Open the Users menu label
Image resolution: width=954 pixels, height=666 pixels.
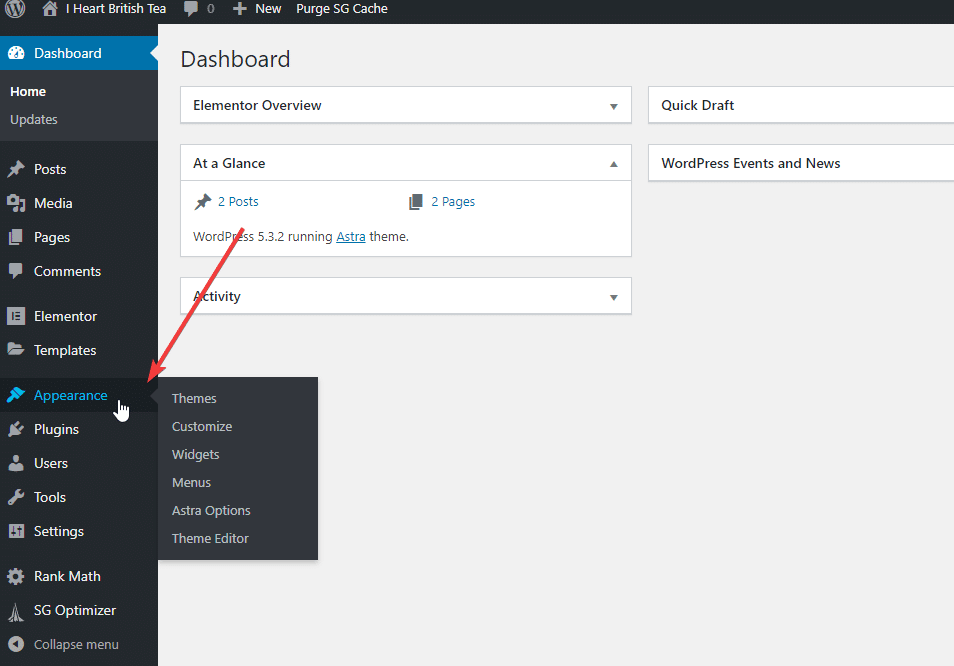[50, 463]
